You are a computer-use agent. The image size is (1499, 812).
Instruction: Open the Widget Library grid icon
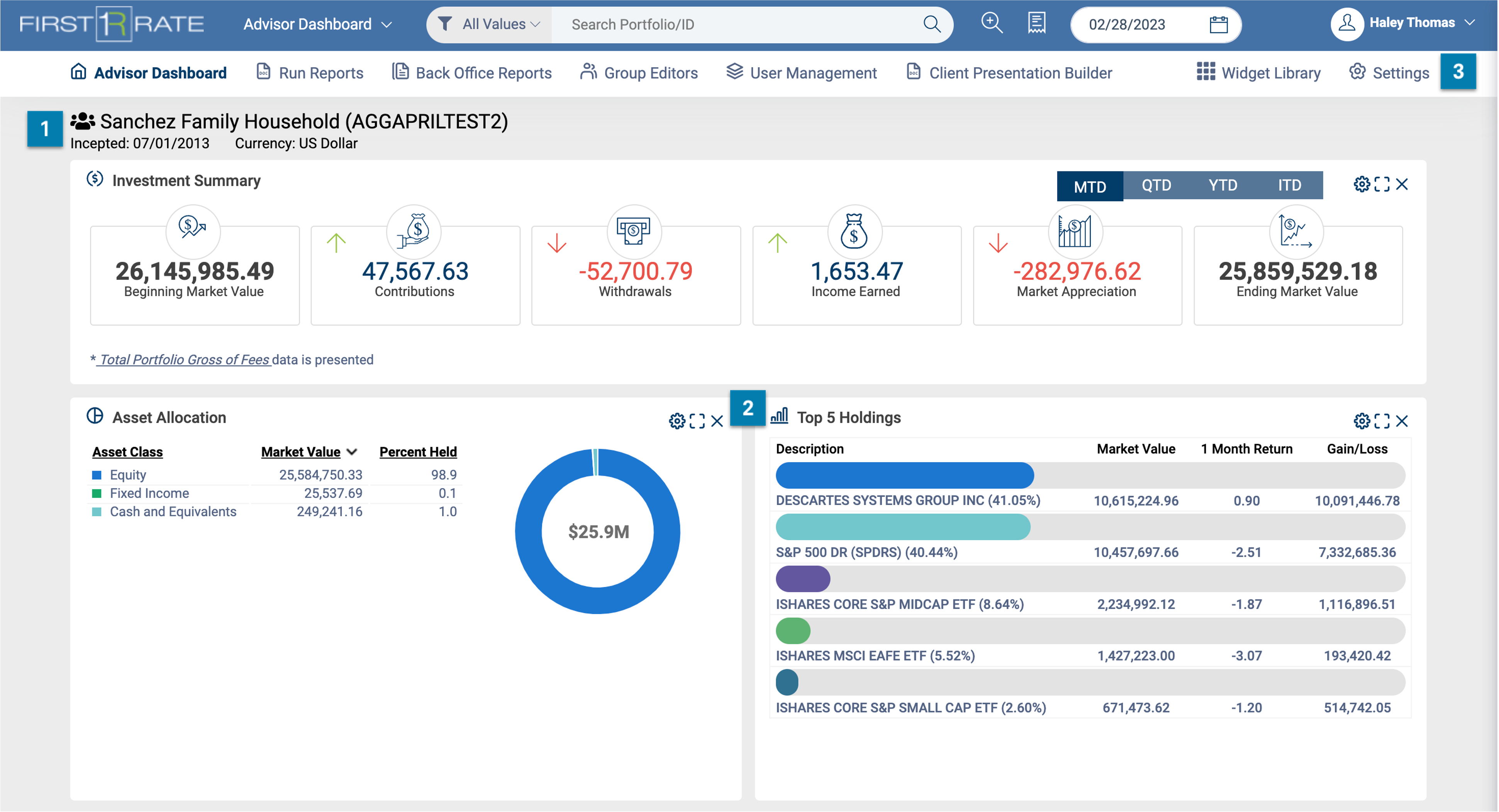tap(1205, 71)
